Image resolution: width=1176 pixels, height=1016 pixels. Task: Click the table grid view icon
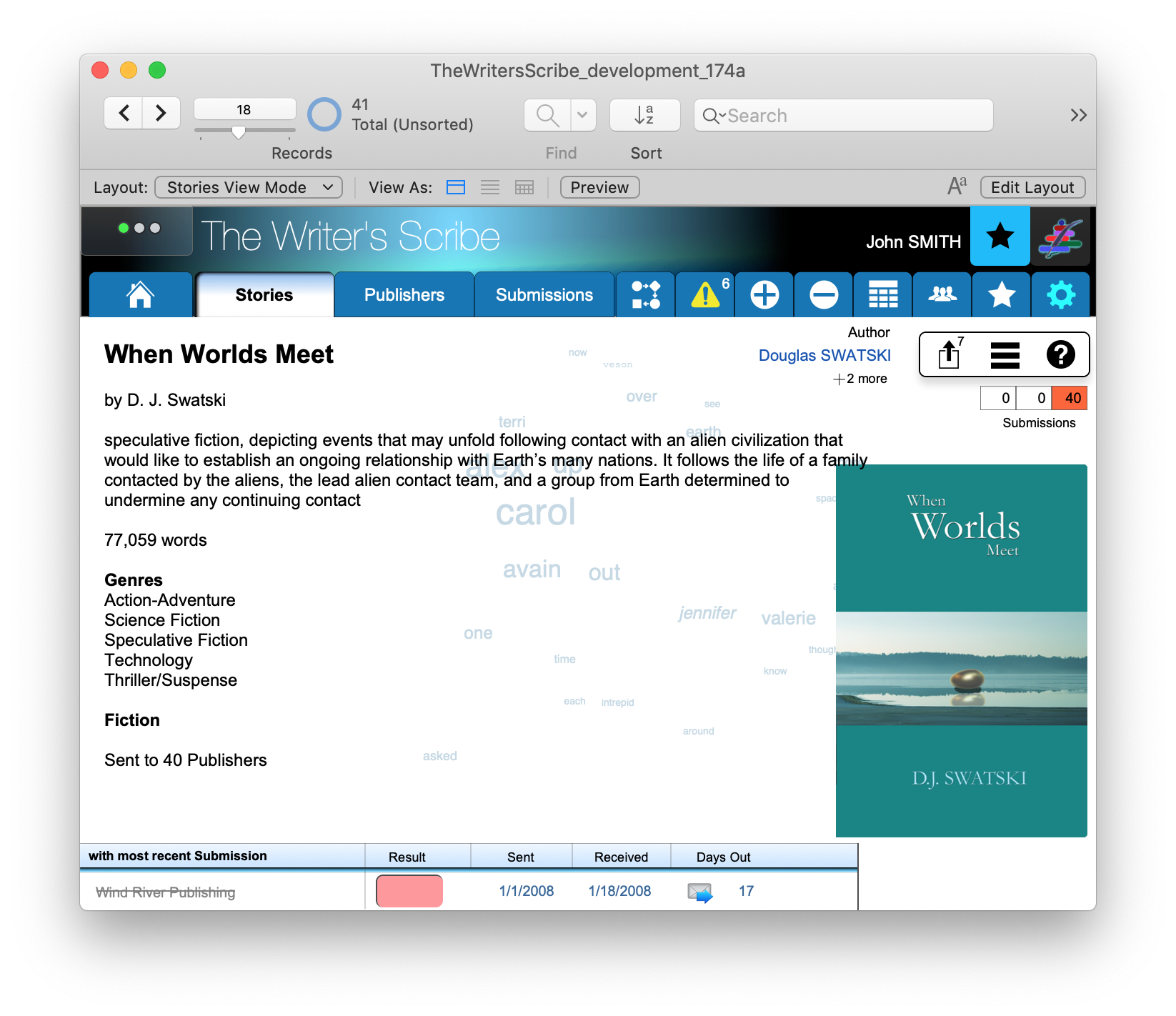pyautogui.click(x=883, y=294)
